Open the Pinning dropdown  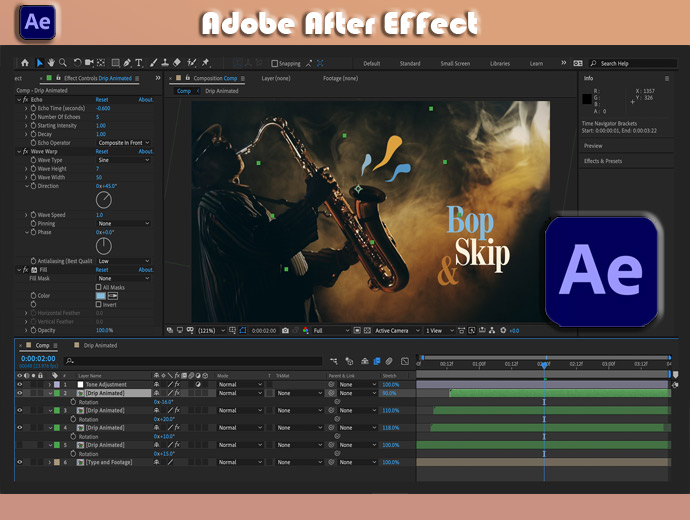[x=124, y=223]
